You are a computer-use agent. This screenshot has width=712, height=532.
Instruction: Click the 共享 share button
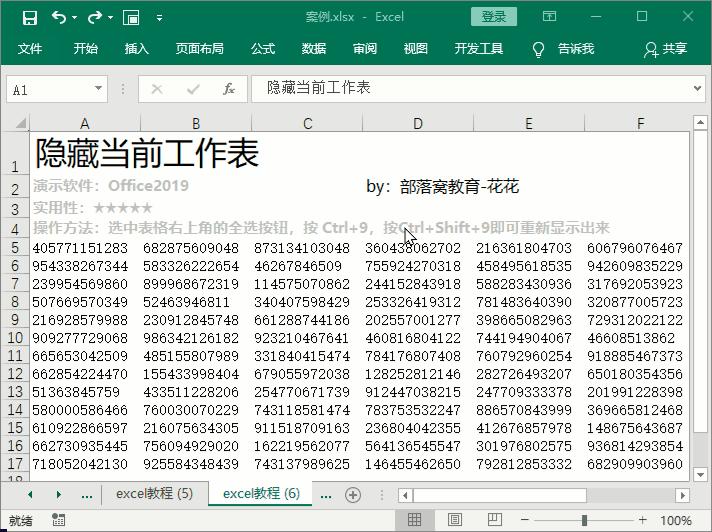click(x=666, y=49)
